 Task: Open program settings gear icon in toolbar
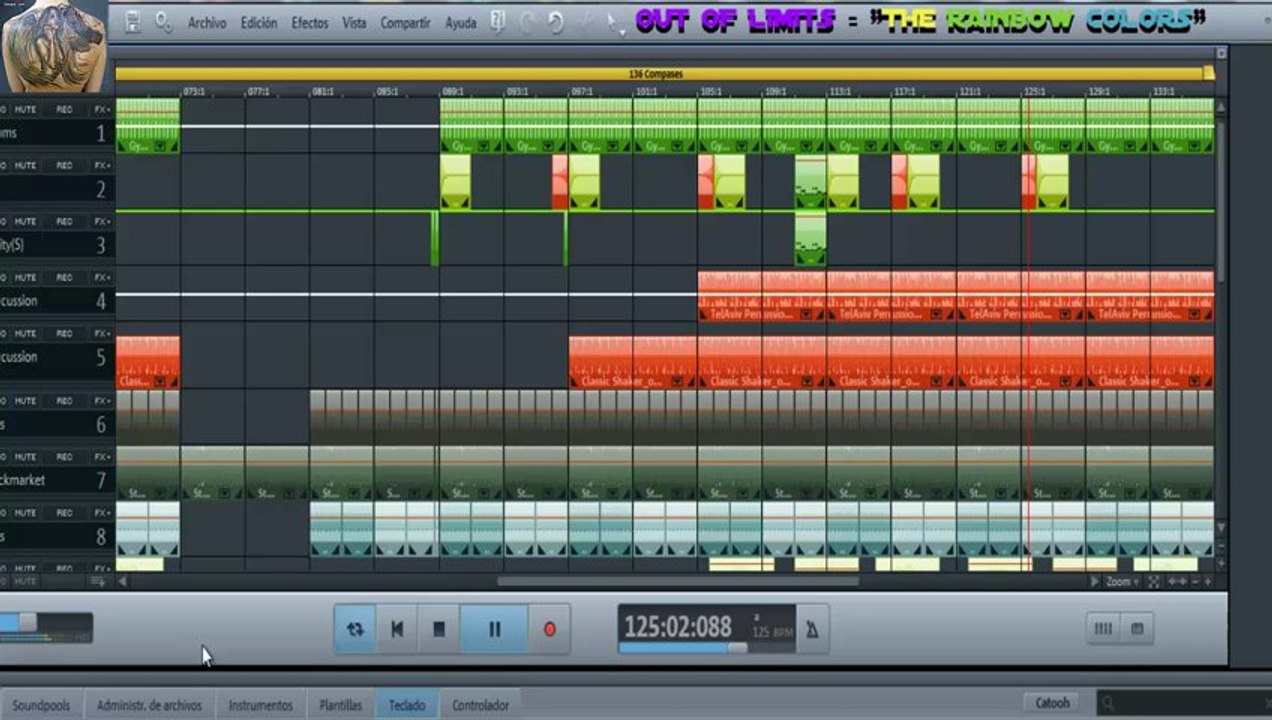163,21
